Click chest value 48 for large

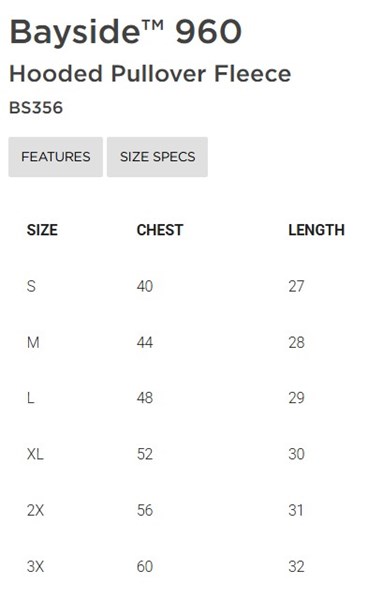point(145,398)
